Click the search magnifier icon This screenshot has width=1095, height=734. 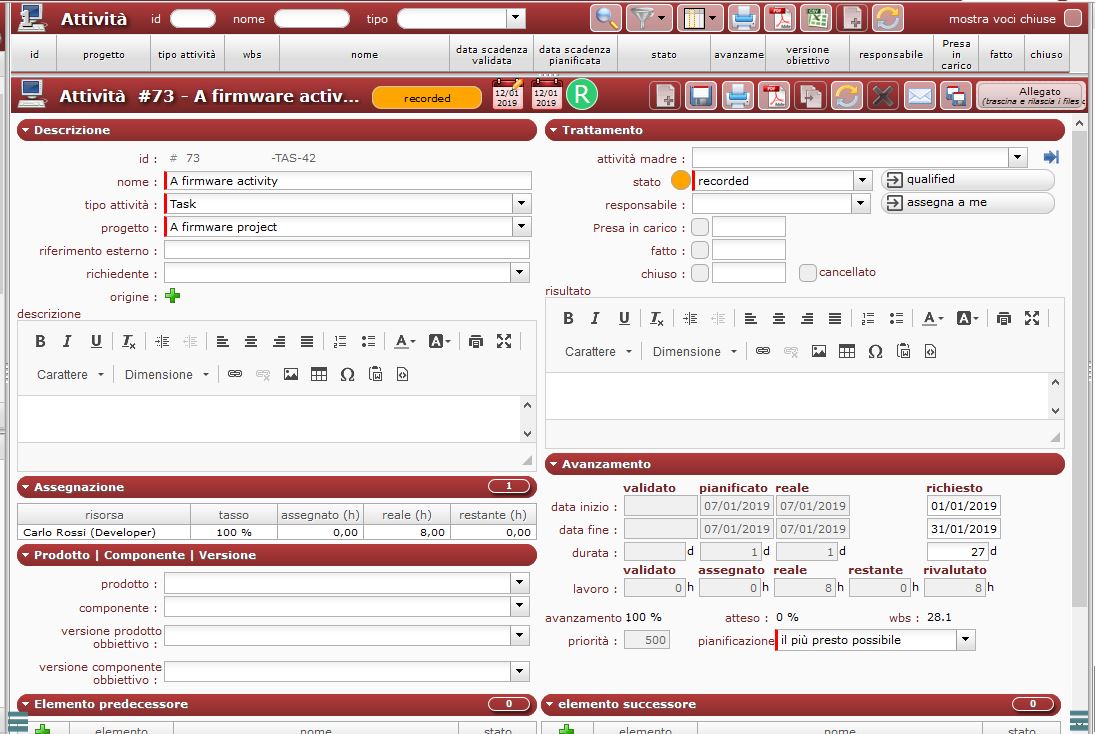pos(606,18)
